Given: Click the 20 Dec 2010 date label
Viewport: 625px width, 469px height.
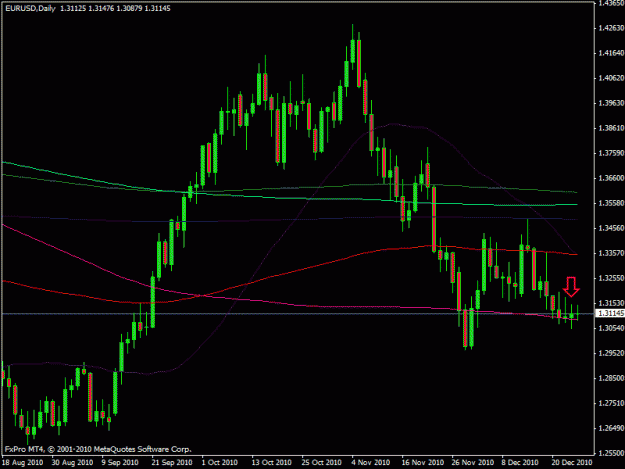Looking at the screenshot, I should 572,463.
